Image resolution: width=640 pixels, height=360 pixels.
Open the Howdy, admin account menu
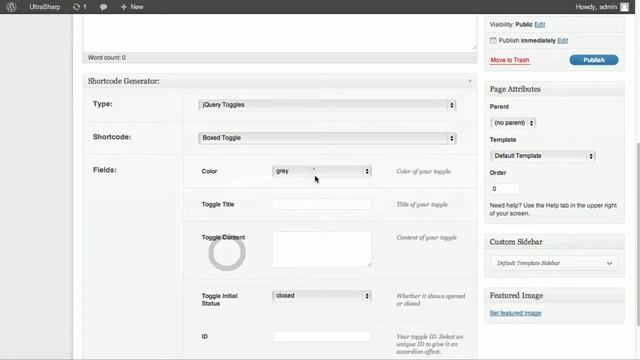602,7
